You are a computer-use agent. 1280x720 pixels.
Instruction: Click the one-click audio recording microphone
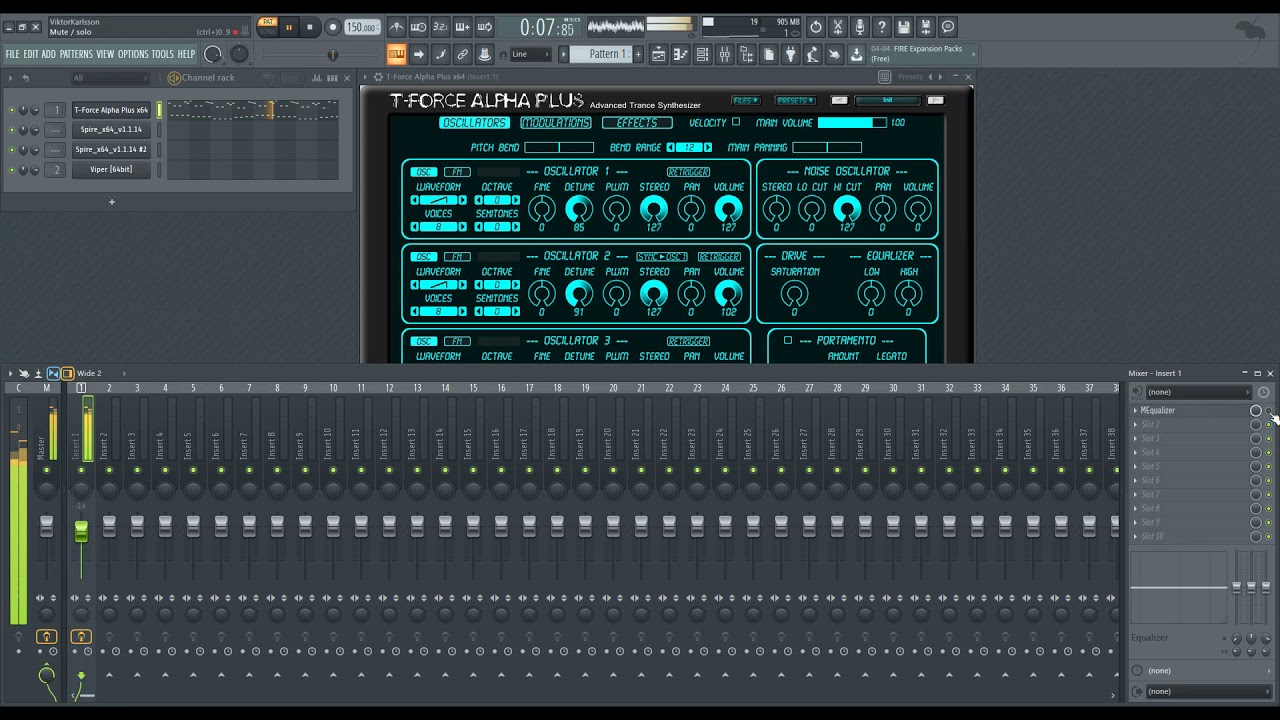860,27
